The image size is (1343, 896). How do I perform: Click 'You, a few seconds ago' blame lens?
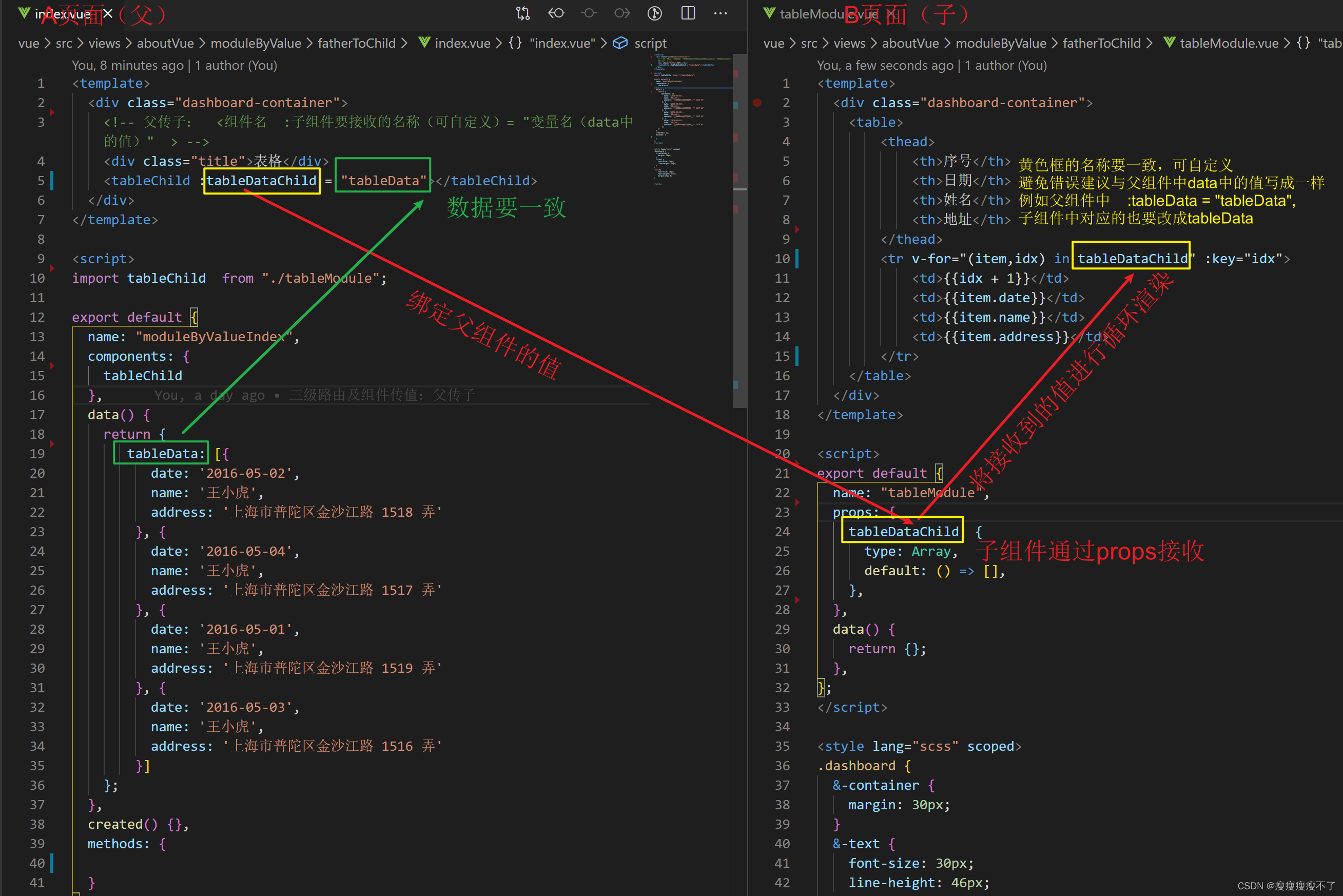(x=885, y=66)
